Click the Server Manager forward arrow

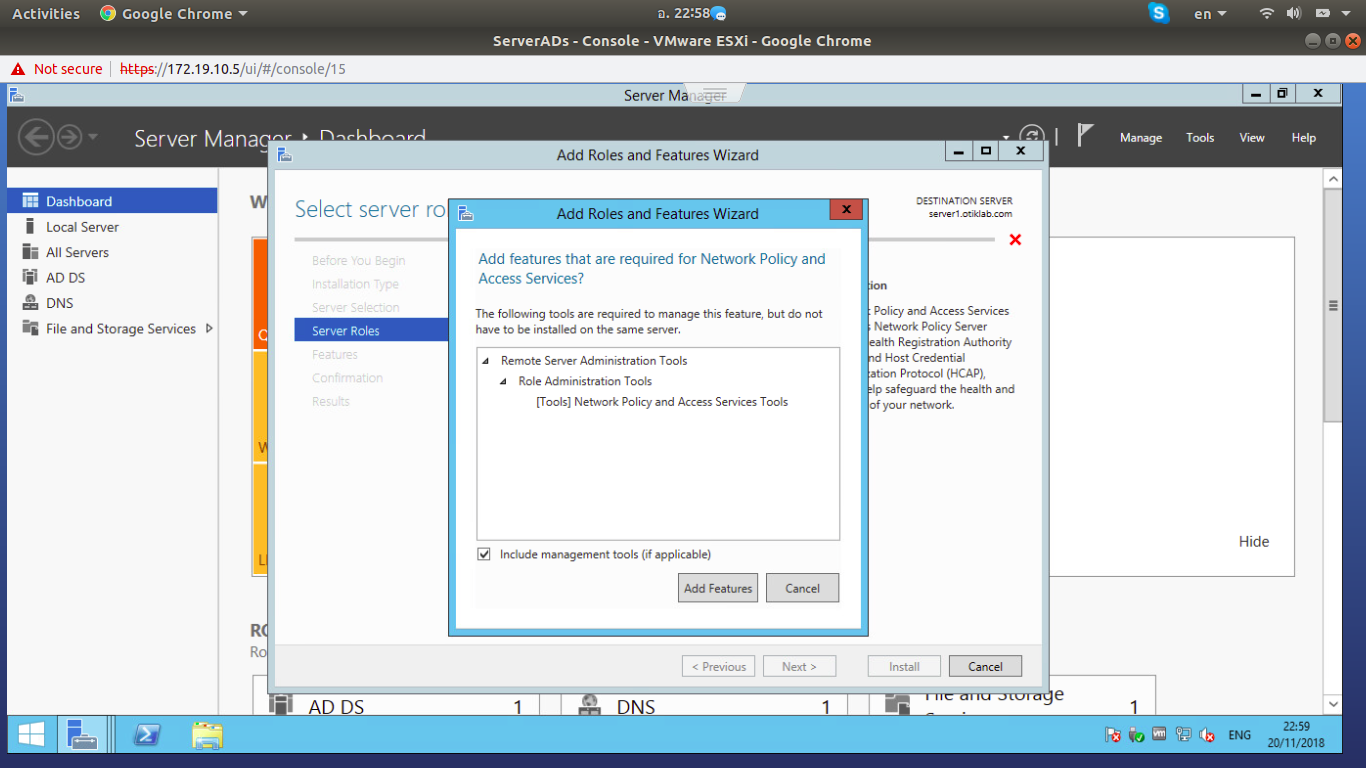point(69,137)
